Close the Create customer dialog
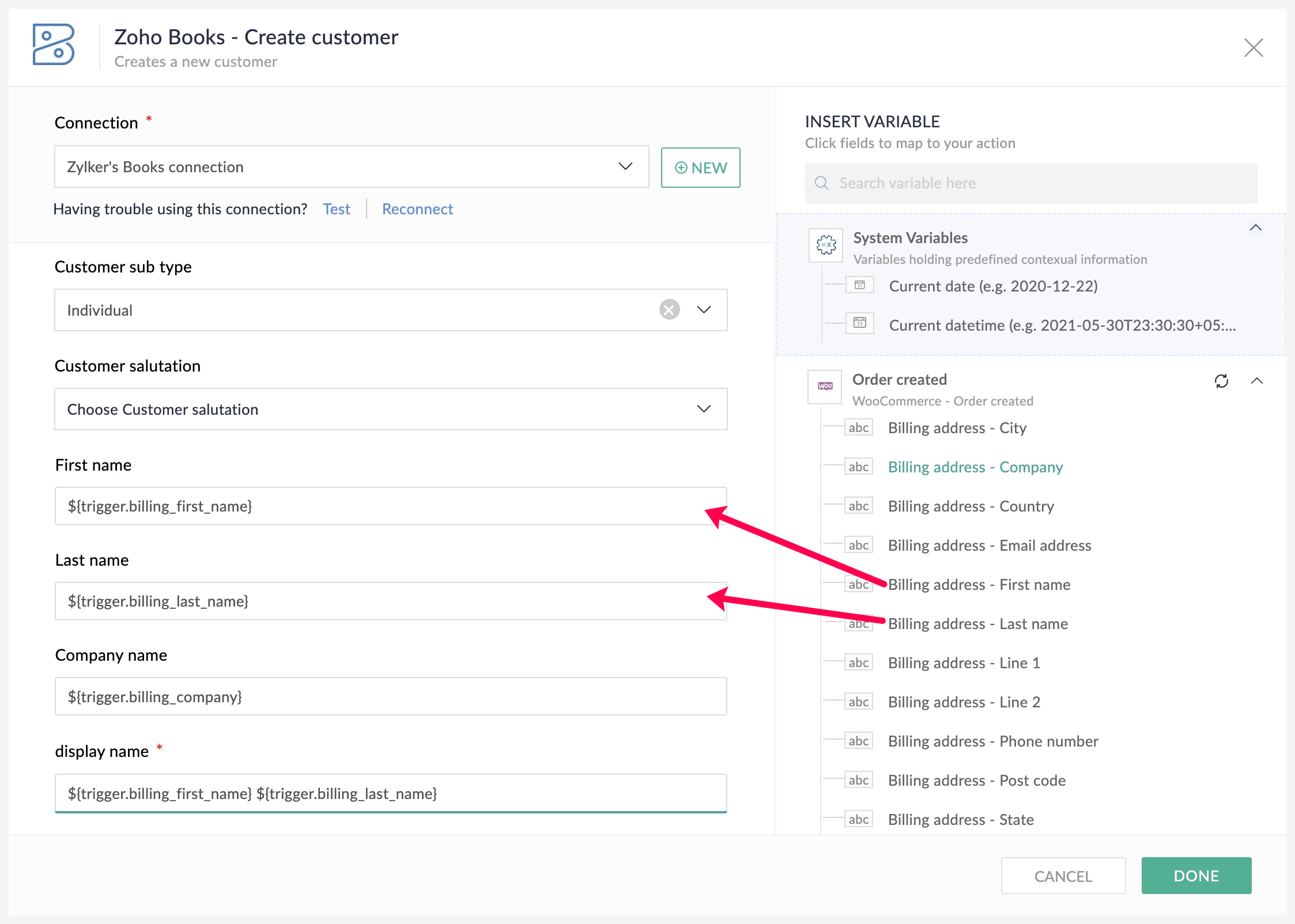The height and width of the screenshot is (924, 1295). point(1253,48)
